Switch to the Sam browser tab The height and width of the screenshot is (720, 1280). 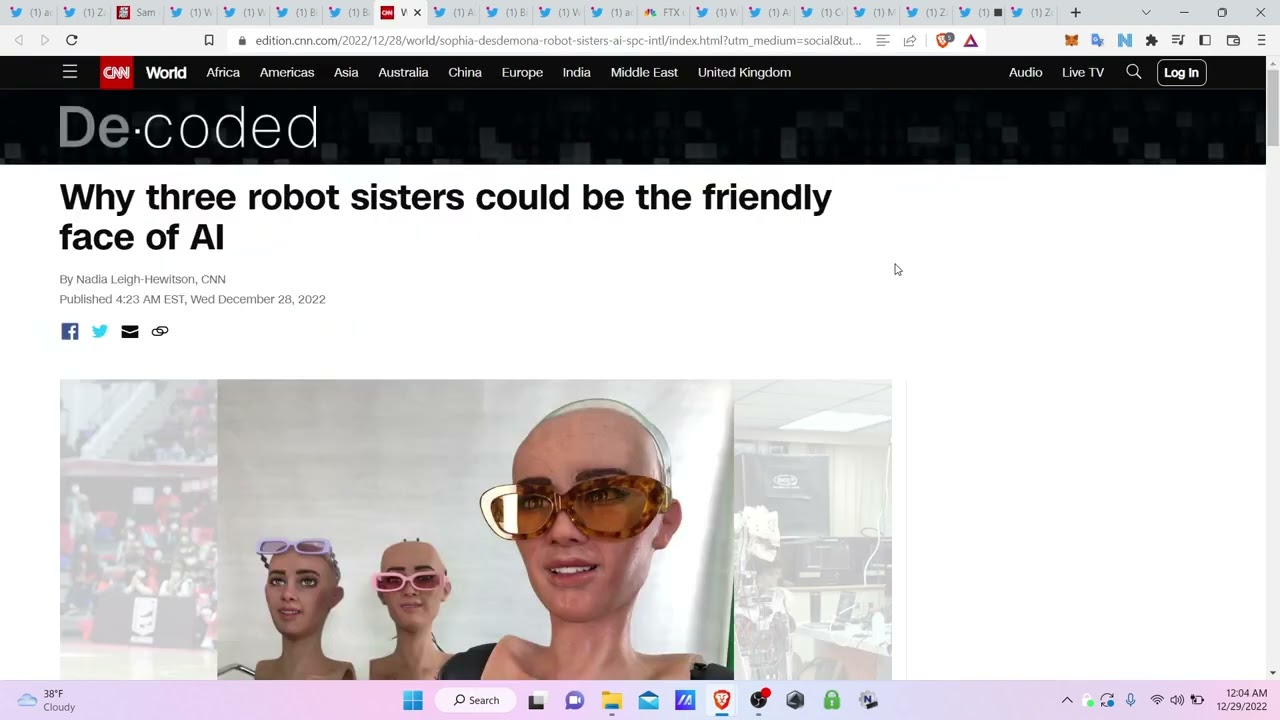click(x=136, y=12)
